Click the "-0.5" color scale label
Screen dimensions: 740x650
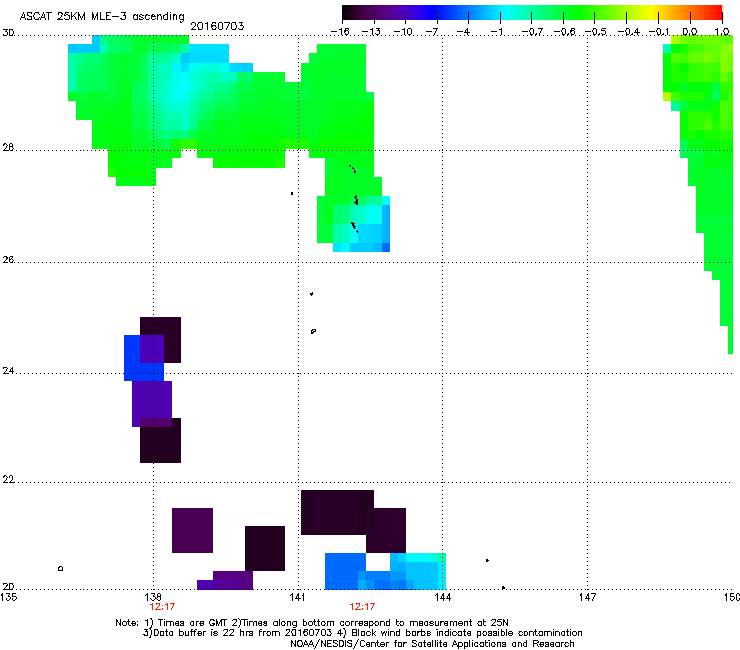pyautogui.click(x=596, y=32)
